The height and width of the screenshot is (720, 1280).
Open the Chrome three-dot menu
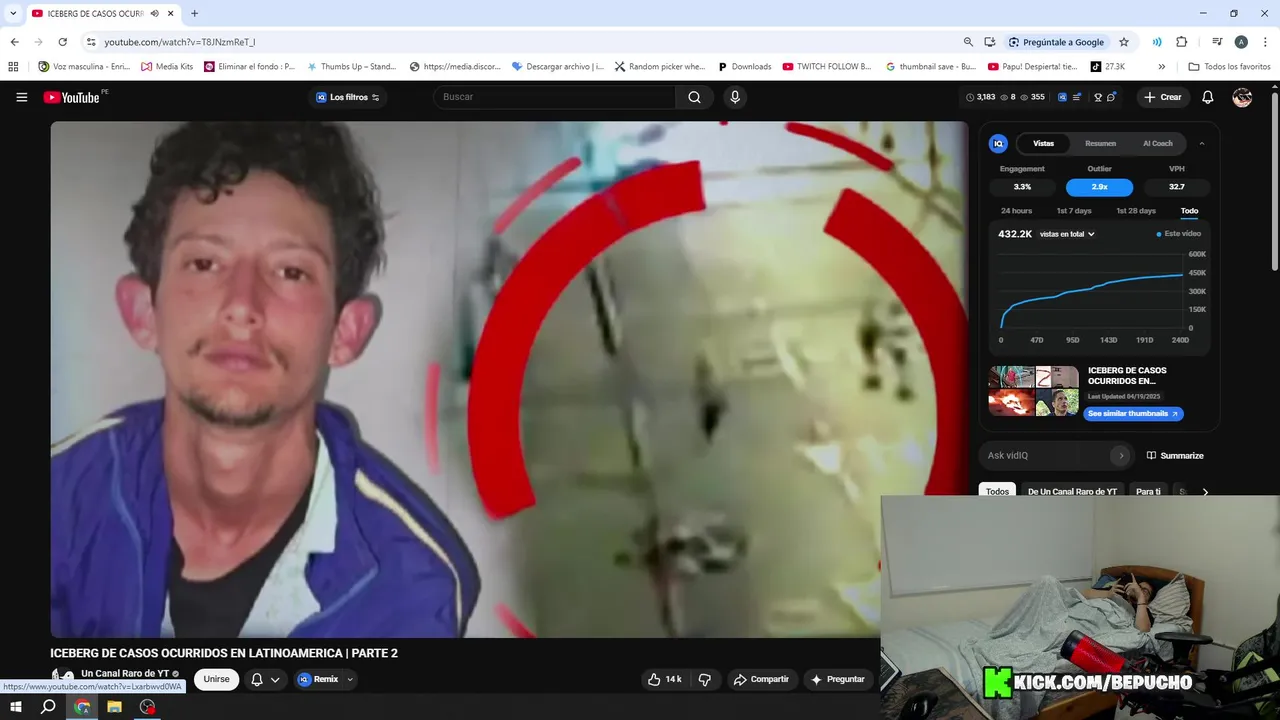(1263, 42)
